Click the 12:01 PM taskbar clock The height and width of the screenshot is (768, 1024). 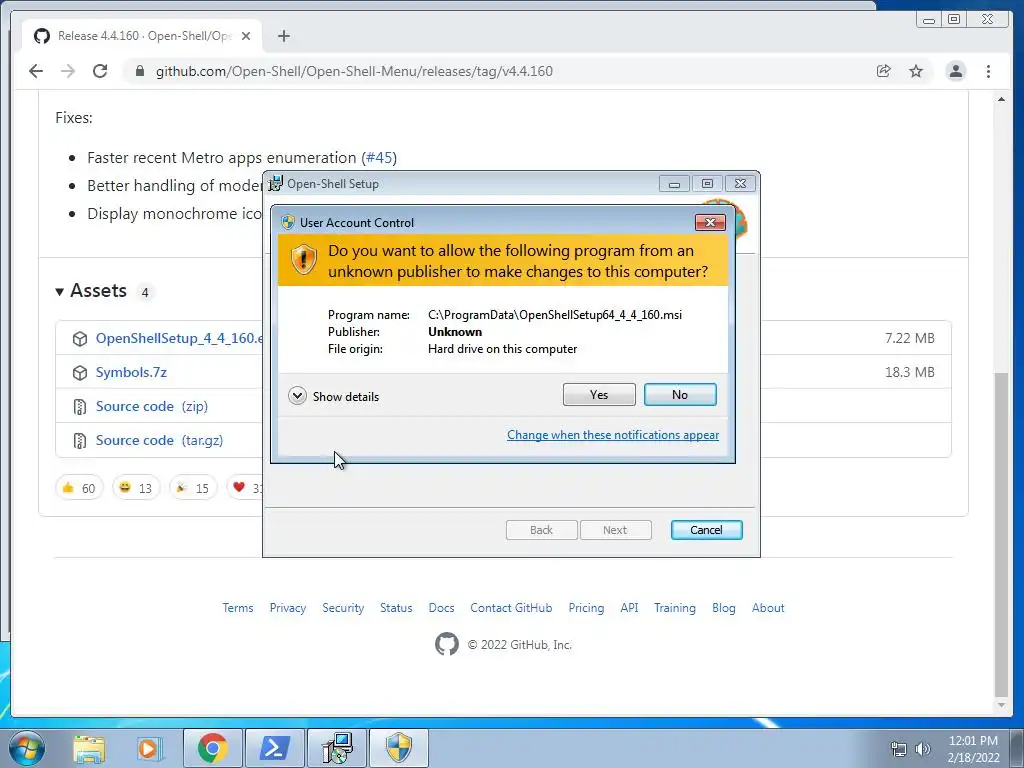(973, 749)
